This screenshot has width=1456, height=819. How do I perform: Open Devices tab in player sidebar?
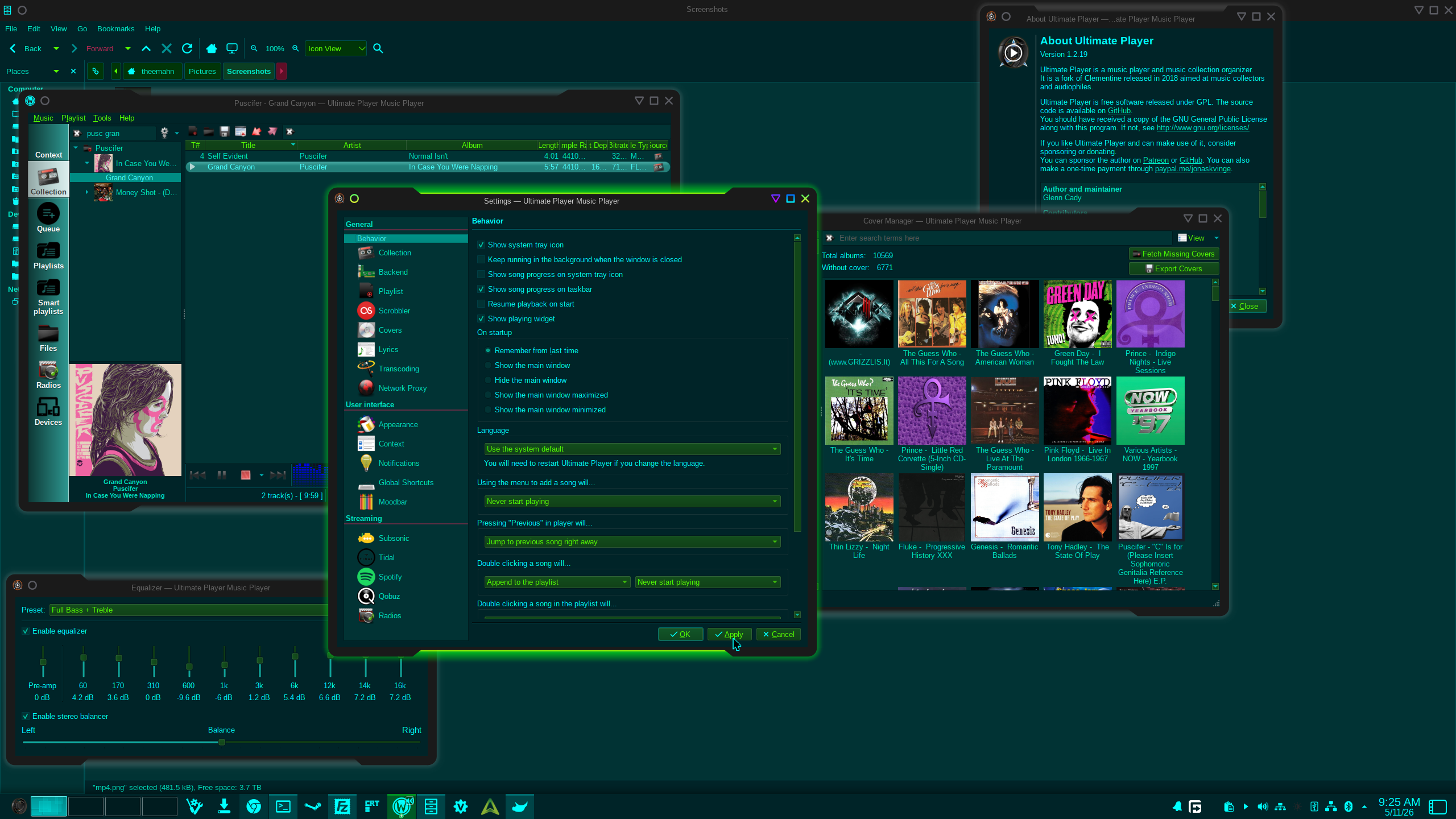(x=48, y=411)
